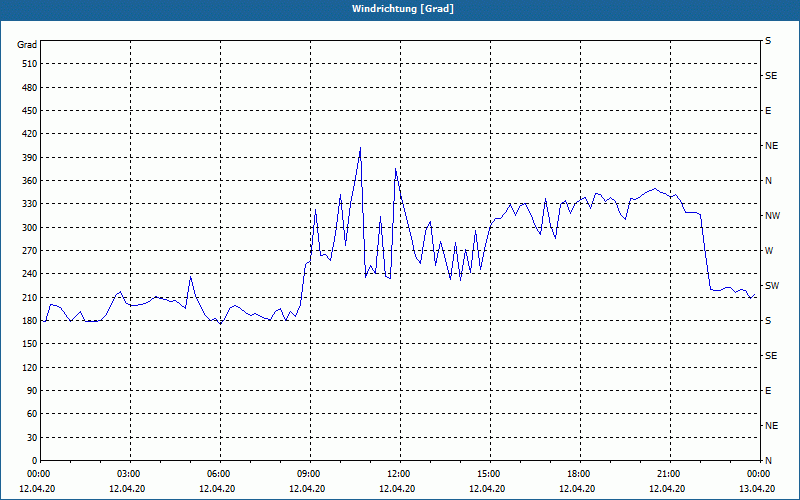Screen dimensions: 800x500
Task: Click the 420 y-axis value
Action: [30, 134]
